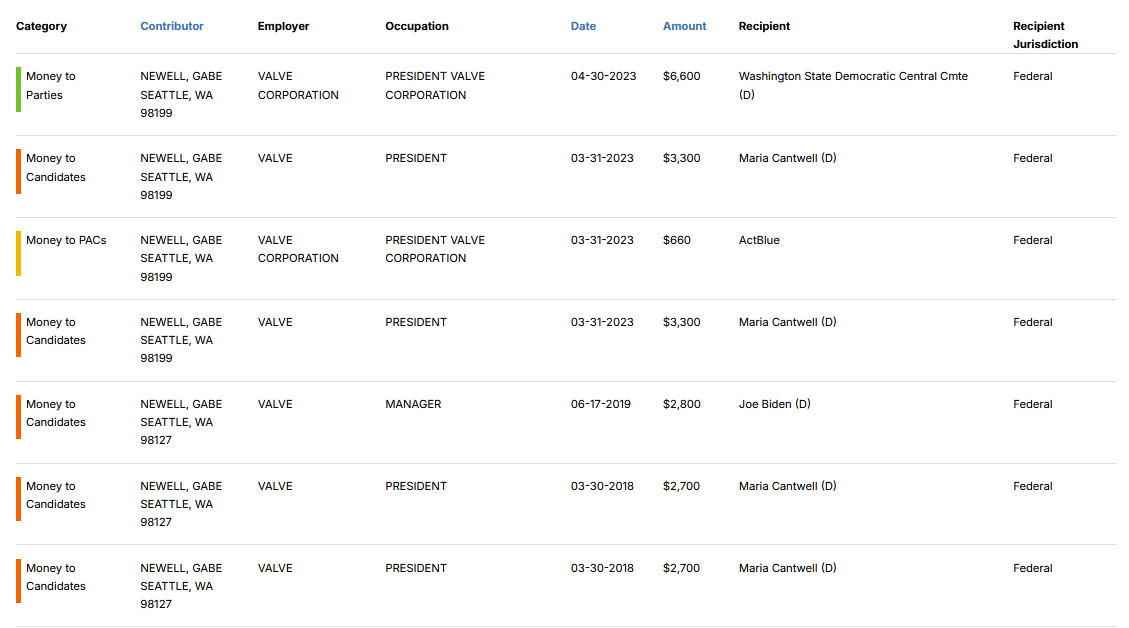Click the $6,600 amount cell

click(x=681, y=76)
